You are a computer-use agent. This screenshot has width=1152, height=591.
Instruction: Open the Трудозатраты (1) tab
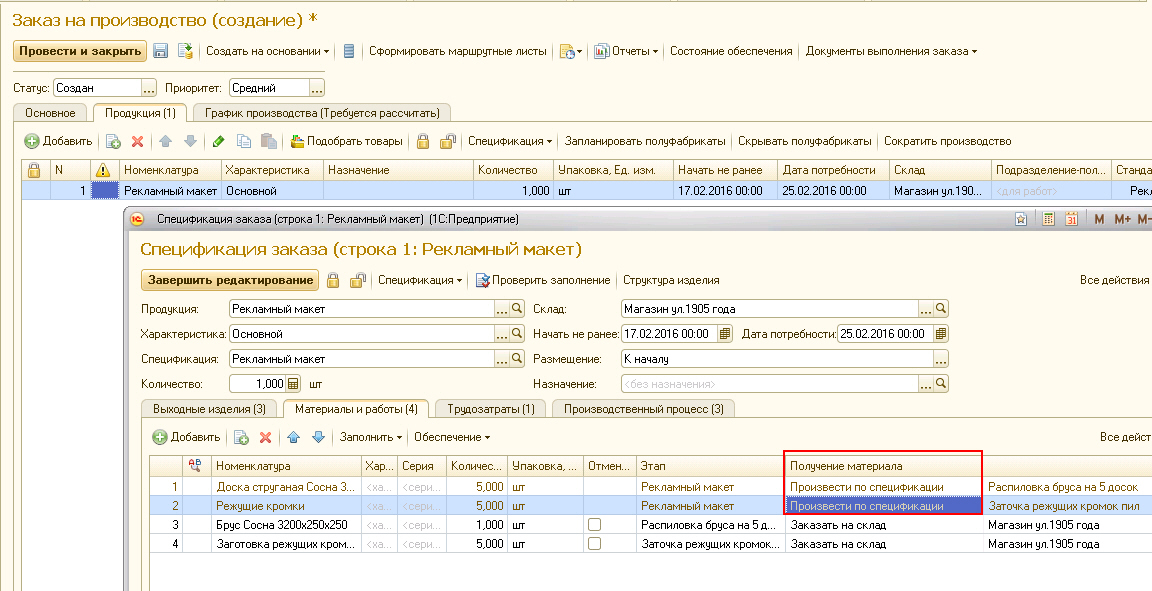click(x=492, y=409)
